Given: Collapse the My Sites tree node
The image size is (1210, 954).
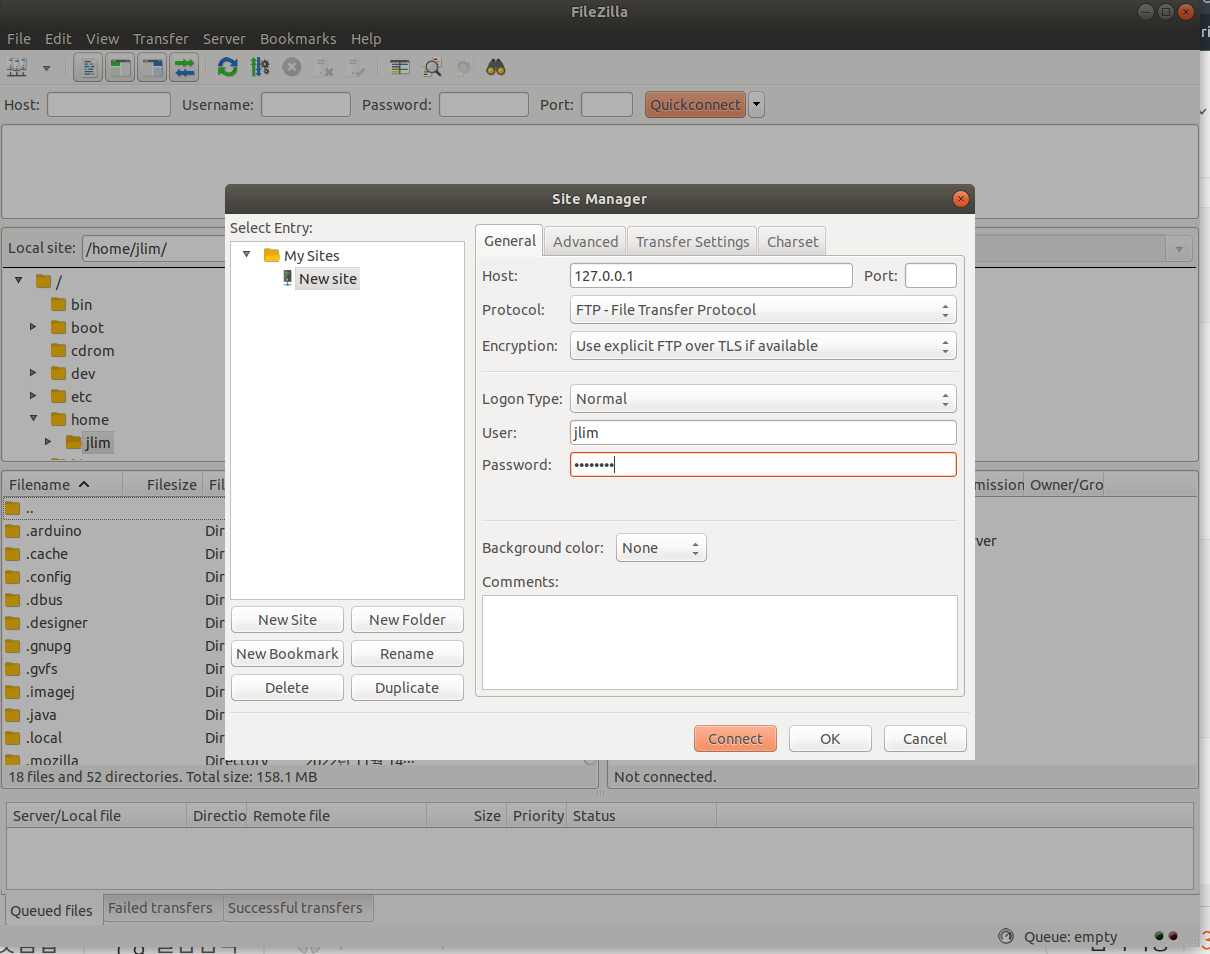Looking at the screenshot, I should coord(247,255).
